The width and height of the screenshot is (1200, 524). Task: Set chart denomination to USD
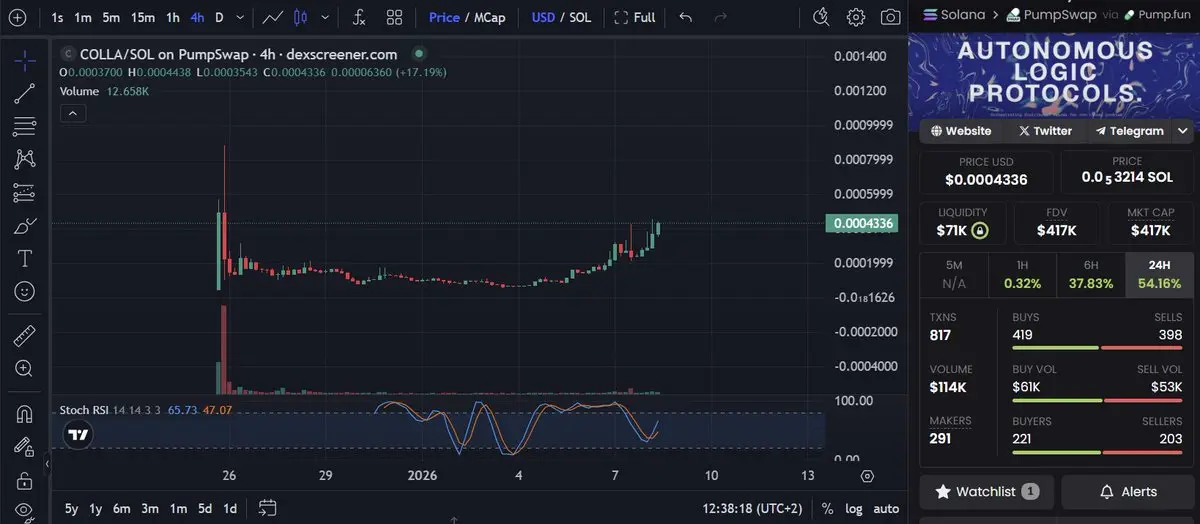pos(543,17)
